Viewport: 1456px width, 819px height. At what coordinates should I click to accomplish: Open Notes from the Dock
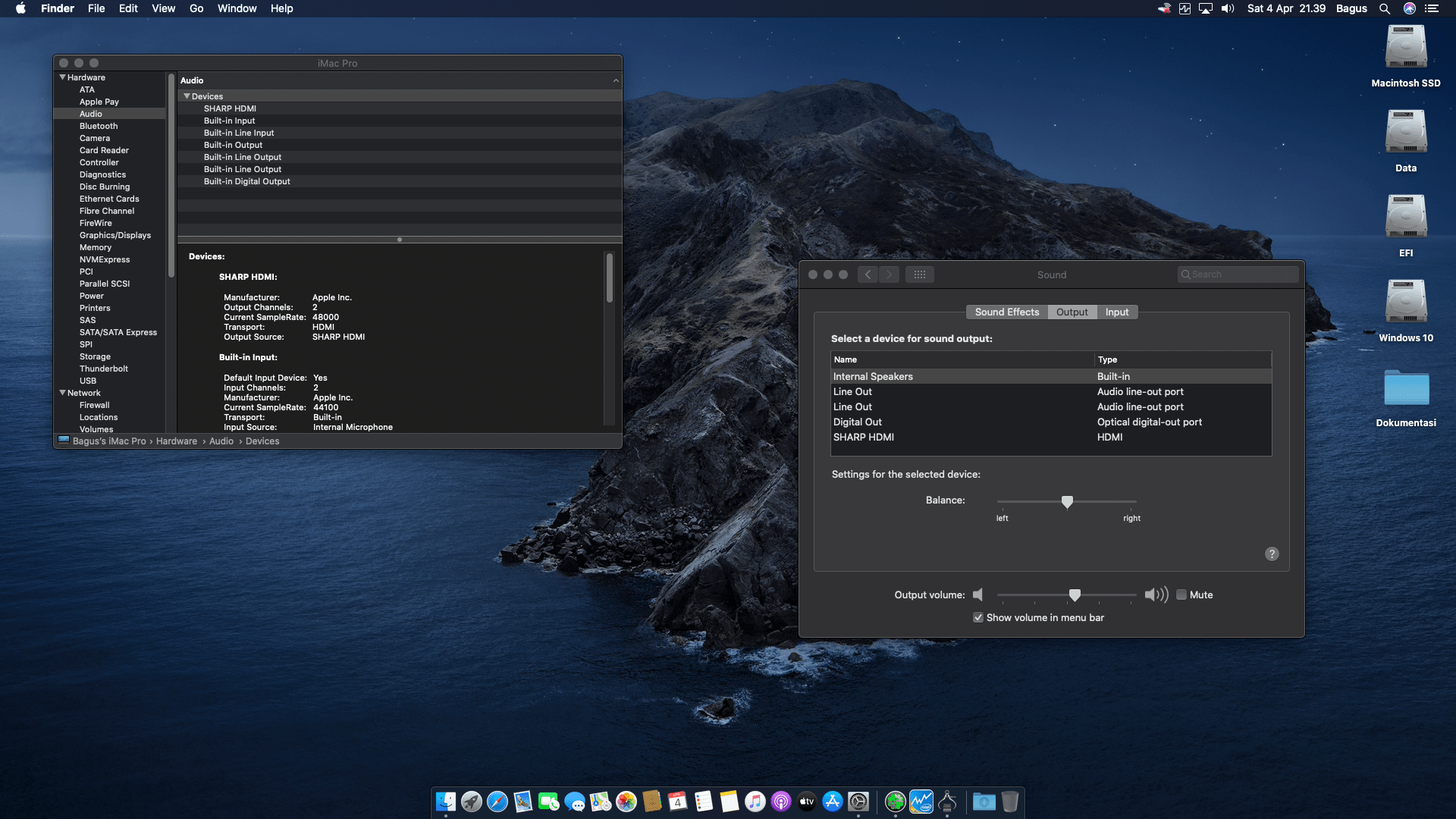730,802
